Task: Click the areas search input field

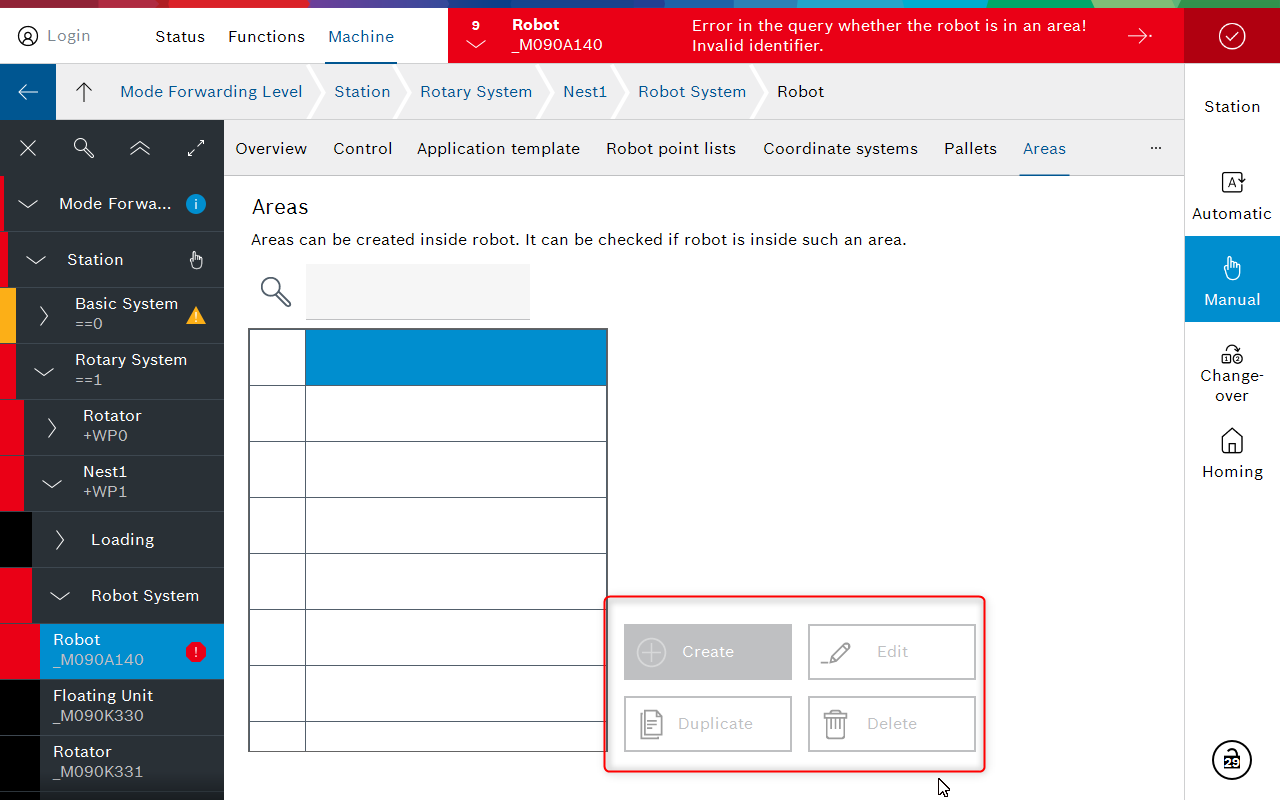Action: (417, 292)
